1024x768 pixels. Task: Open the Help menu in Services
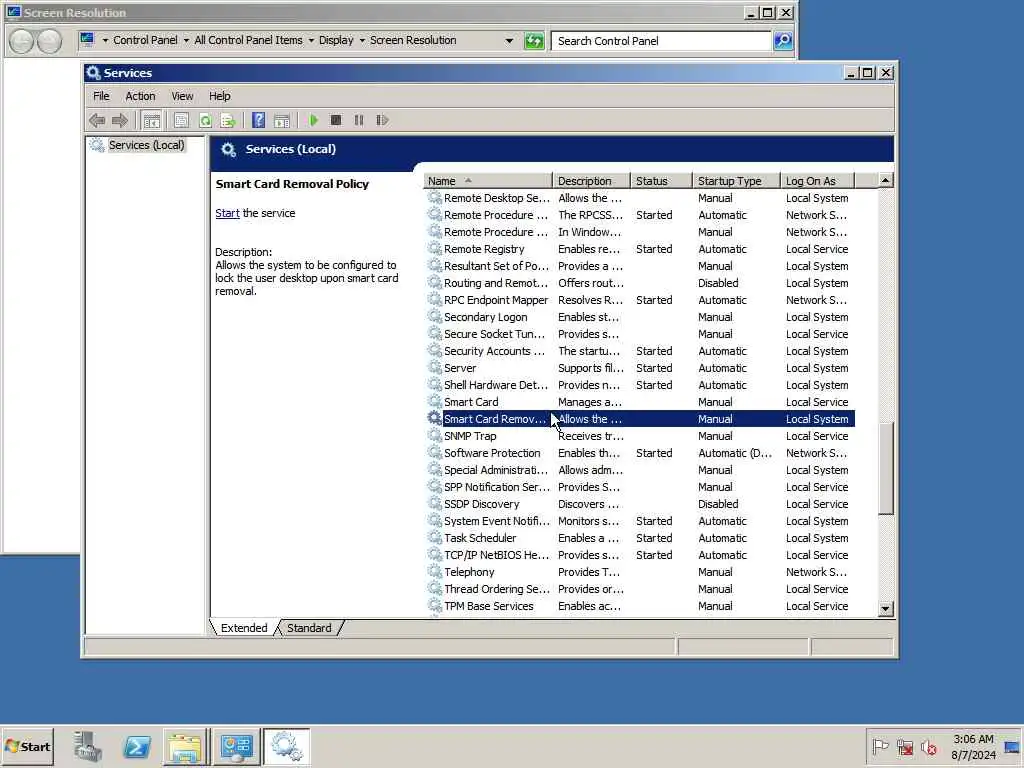pyautogui.click(x=219, y=96)
